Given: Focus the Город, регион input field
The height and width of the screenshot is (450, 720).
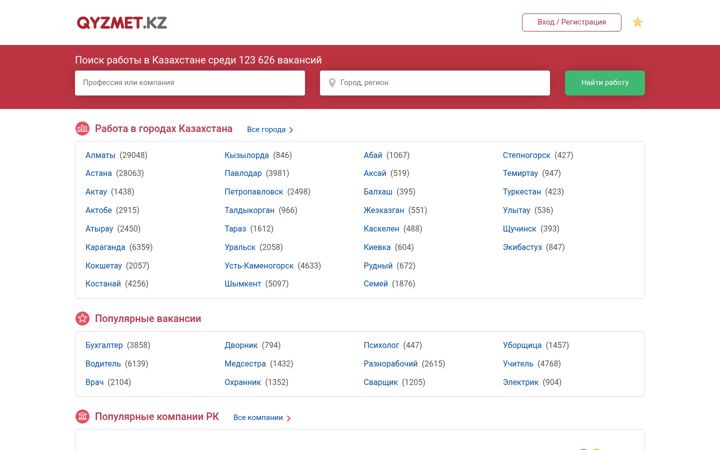Looking at the screenshot, I should [435, 83].
